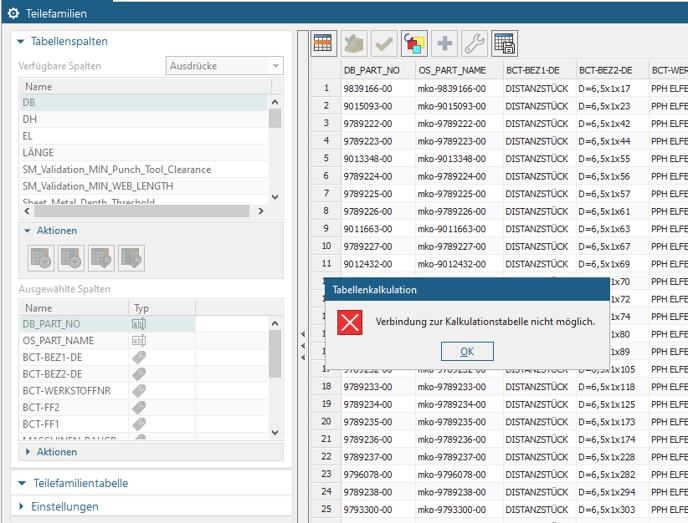Click the cell D=6,5x1x42 in row 3
Image resolution: width=688 pixels, height=523 pixels.
pyautogui.click(x=613, y=124)
